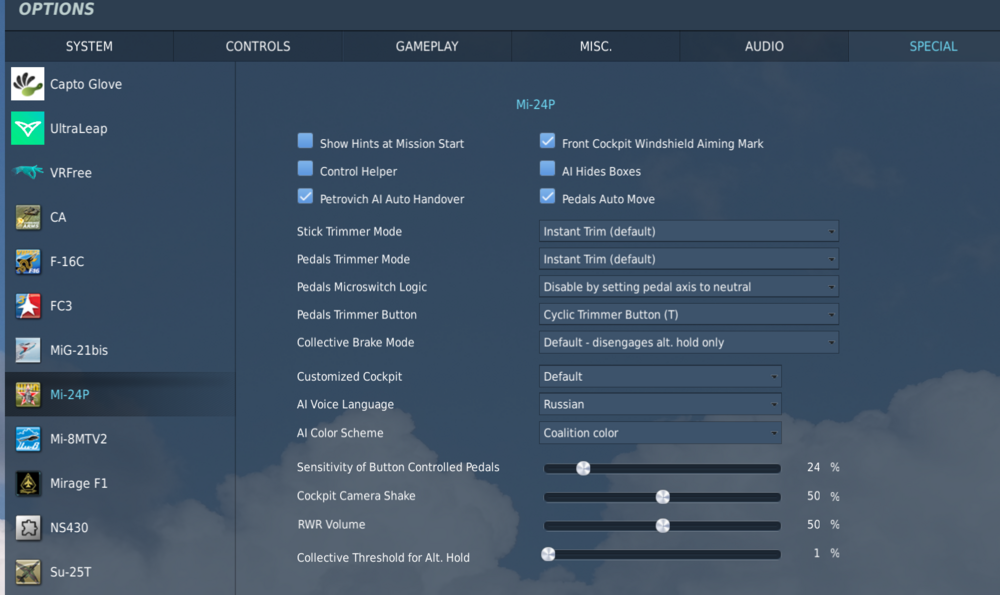The image size is (1000, 595).
Task: Choose the F-16C aircraft icon
Action: tap(28, 261)
